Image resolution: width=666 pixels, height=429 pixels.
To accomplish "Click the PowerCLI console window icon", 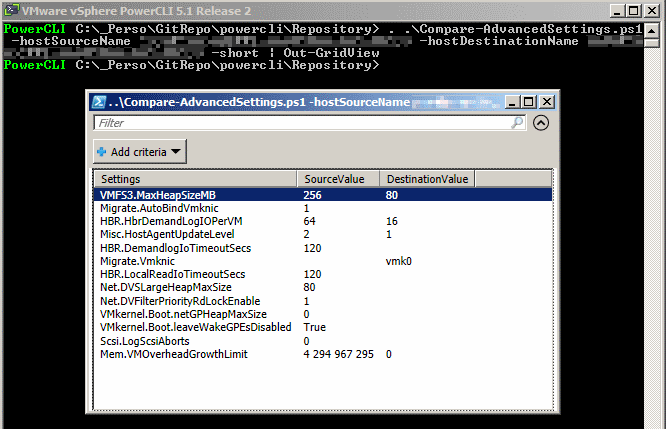I will [x=11, y=10].
